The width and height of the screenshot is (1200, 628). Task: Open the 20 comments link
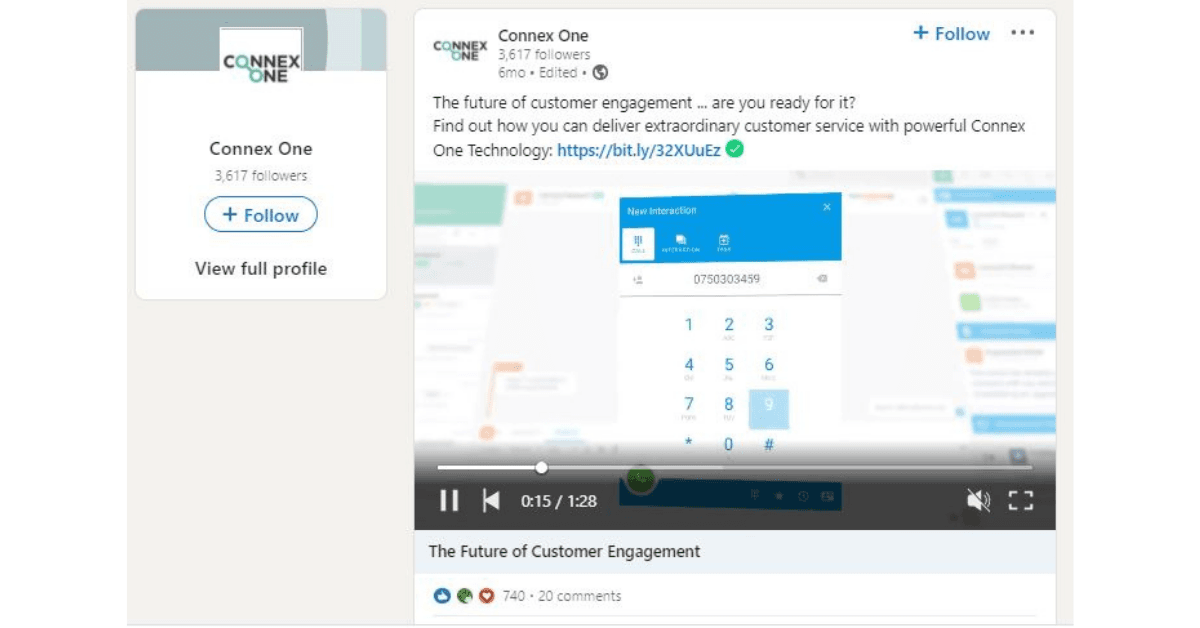579,596
